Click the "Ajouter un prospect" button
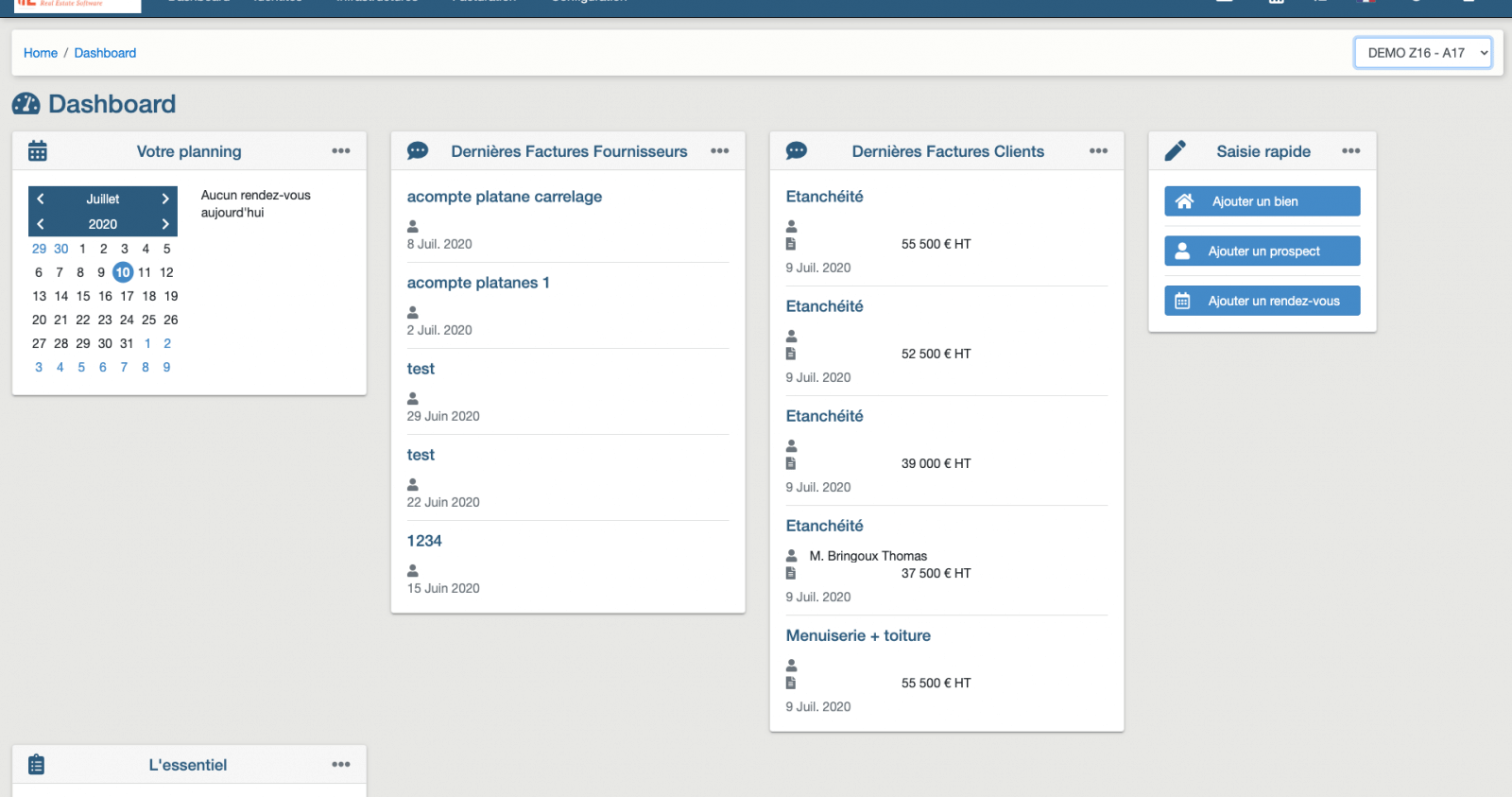Image resolution: width=1512 pixels, height=797 pixels. (x=1263, y=251)
